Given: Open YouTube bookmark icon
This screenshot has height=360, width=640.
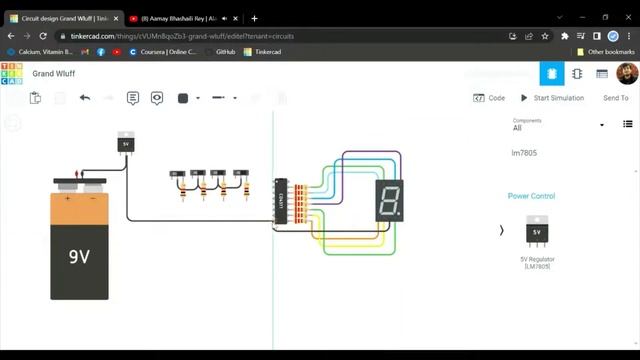Looking at the screenshot, I should [117, 52].
